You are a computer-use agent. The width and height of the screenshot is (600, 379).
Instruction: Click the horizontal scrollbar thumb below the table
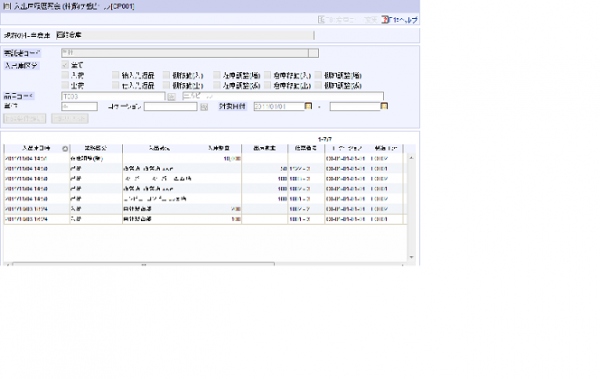coord(143,264)
